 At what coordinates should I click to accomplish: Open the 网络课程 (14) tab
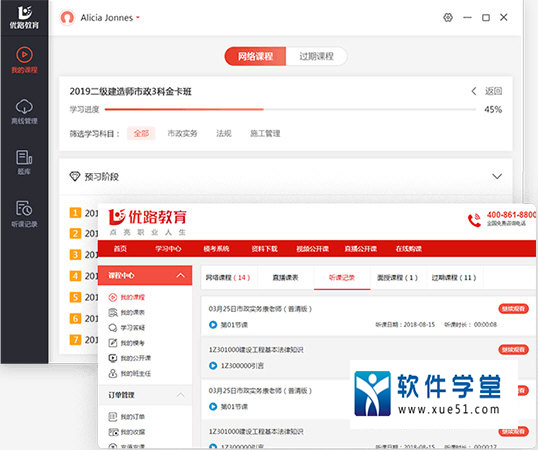click(x=228, y=277)
